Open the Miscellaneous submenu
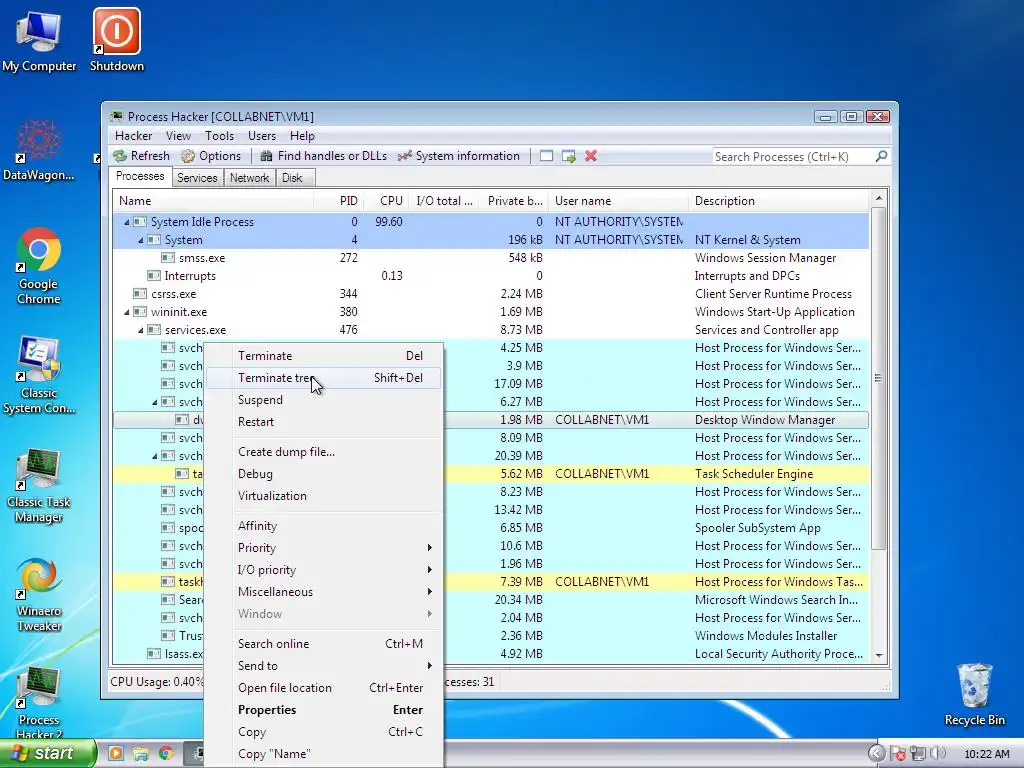Viewport: 1024px width, 768px height. (324, 592)
